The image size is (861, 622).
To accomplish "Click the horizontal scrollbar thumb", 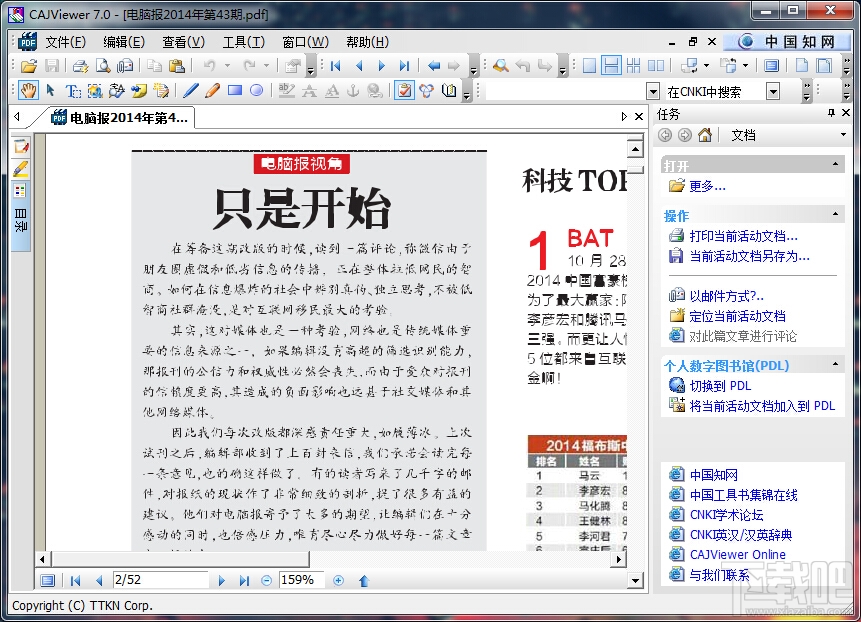I will (x=180, y=559).
